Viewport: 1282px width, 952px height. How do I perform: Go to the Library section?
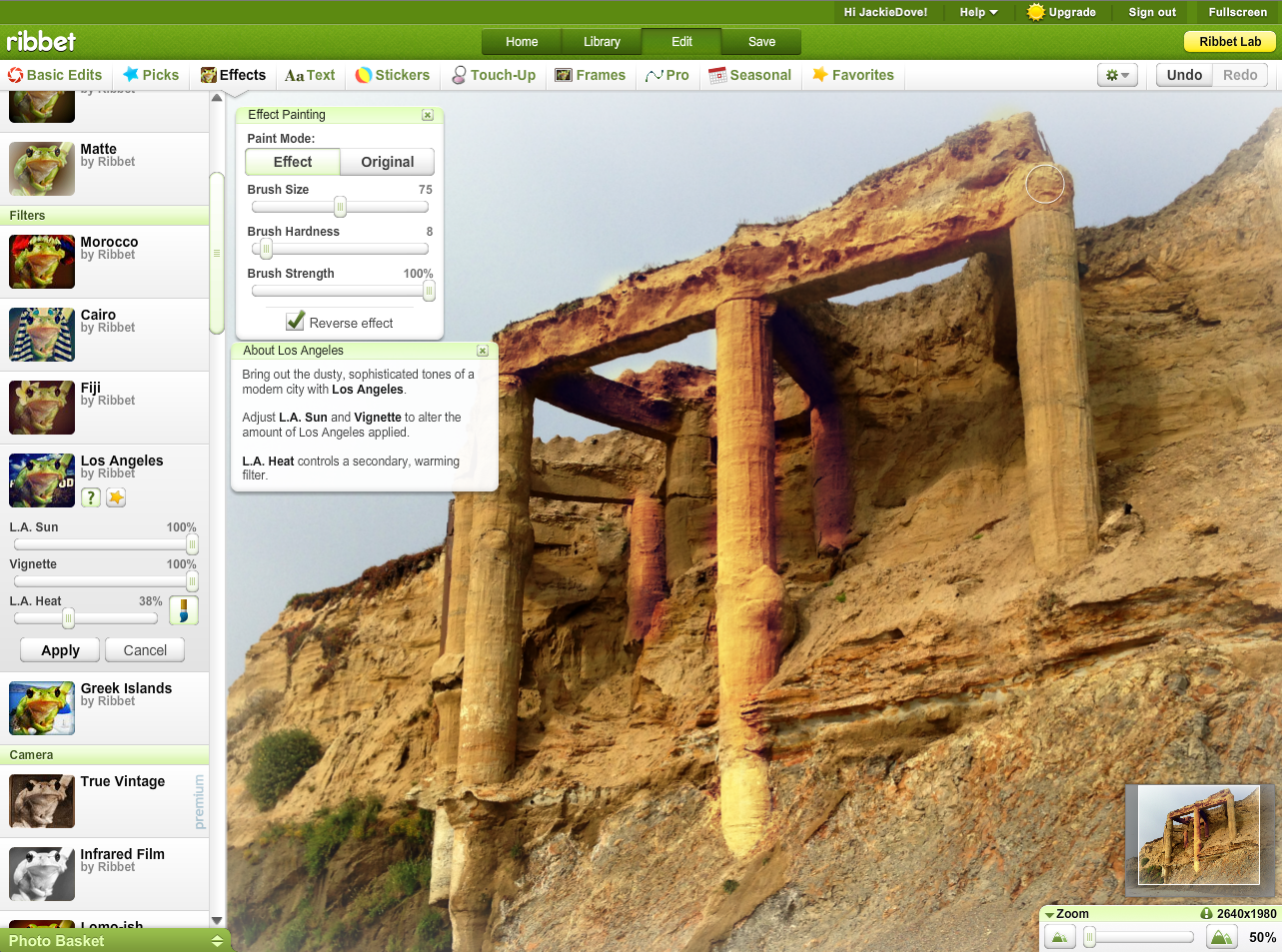tap(602, 42)
